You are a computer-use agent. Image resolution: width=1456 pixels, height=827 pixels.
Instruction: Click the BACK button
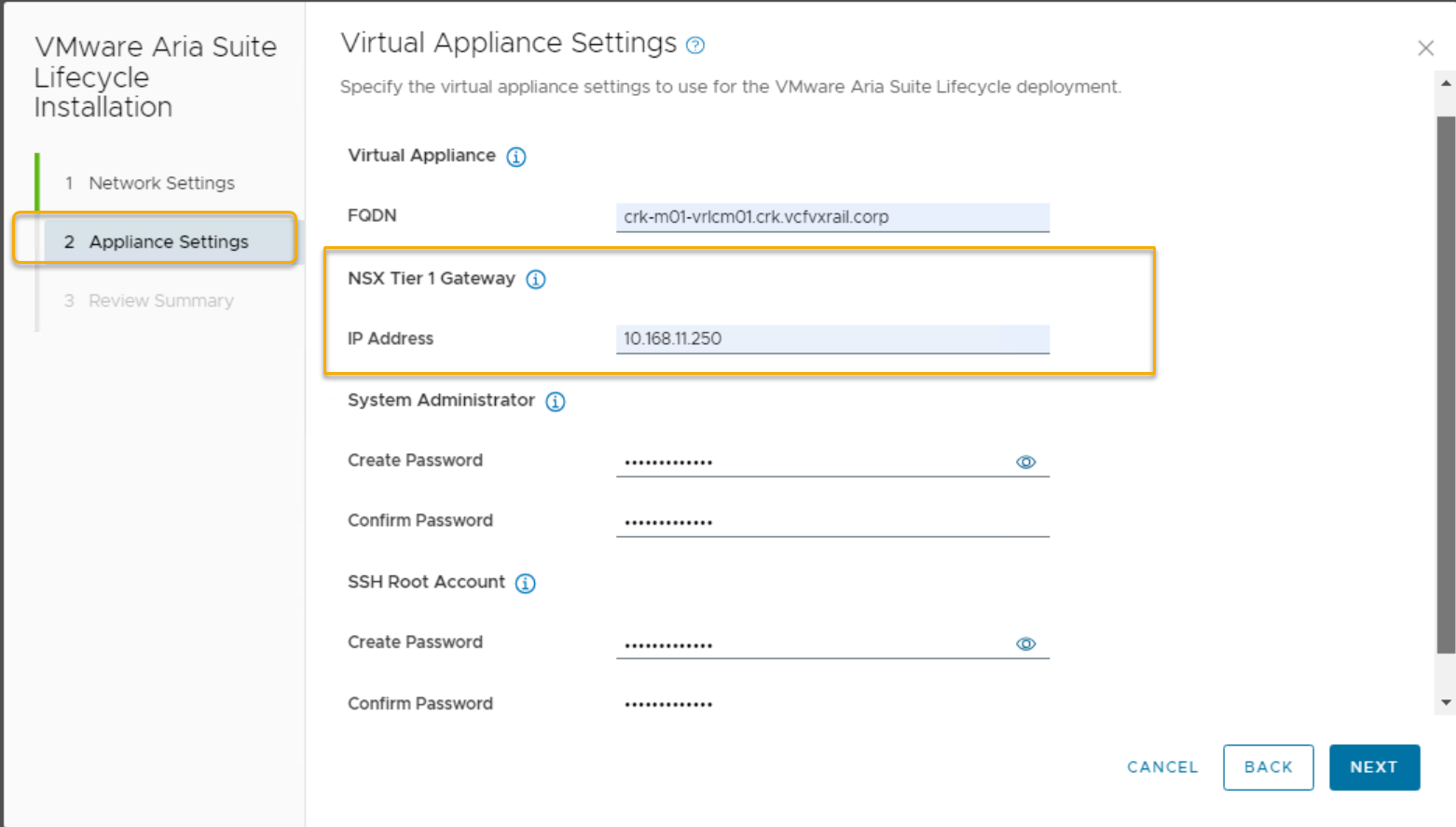[x=1268, y=767]
